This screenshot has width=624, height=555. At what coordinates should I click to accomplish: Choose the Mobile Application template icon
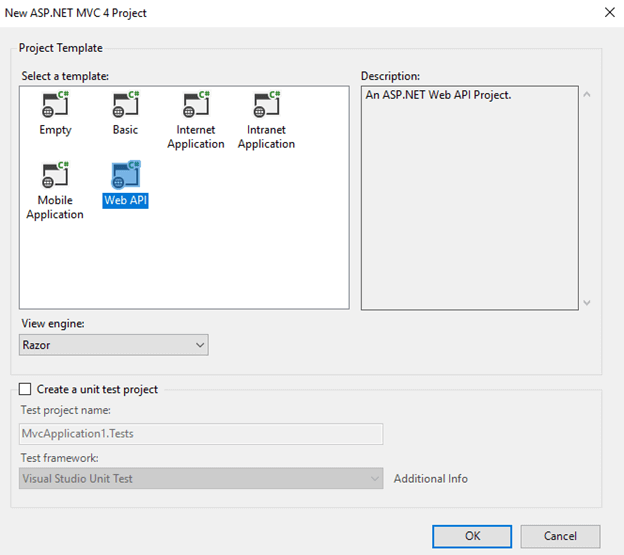55,176
